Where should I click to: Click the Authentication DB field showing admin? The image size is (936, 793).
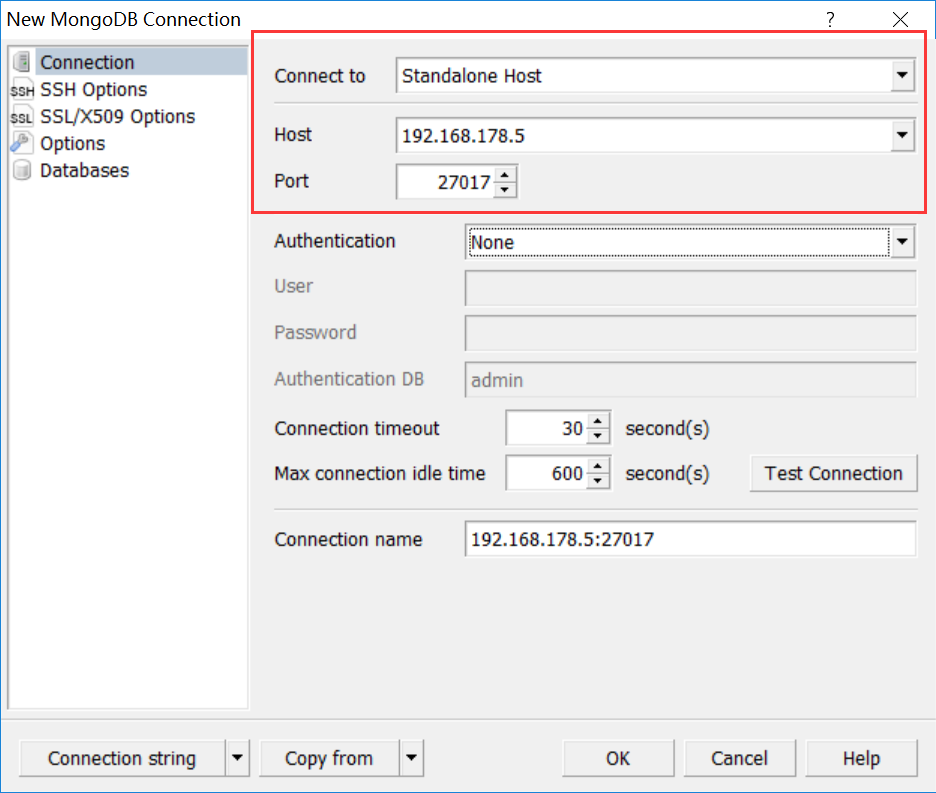[690, 379]
